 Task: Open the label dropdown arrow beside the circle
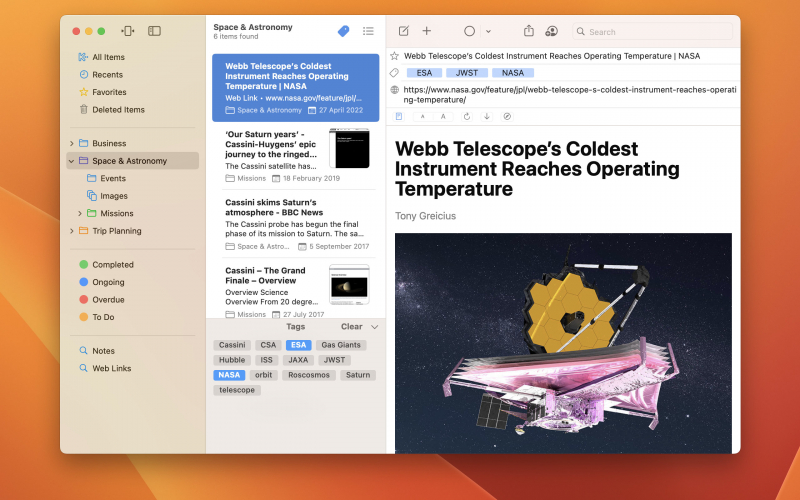(488, 32)
